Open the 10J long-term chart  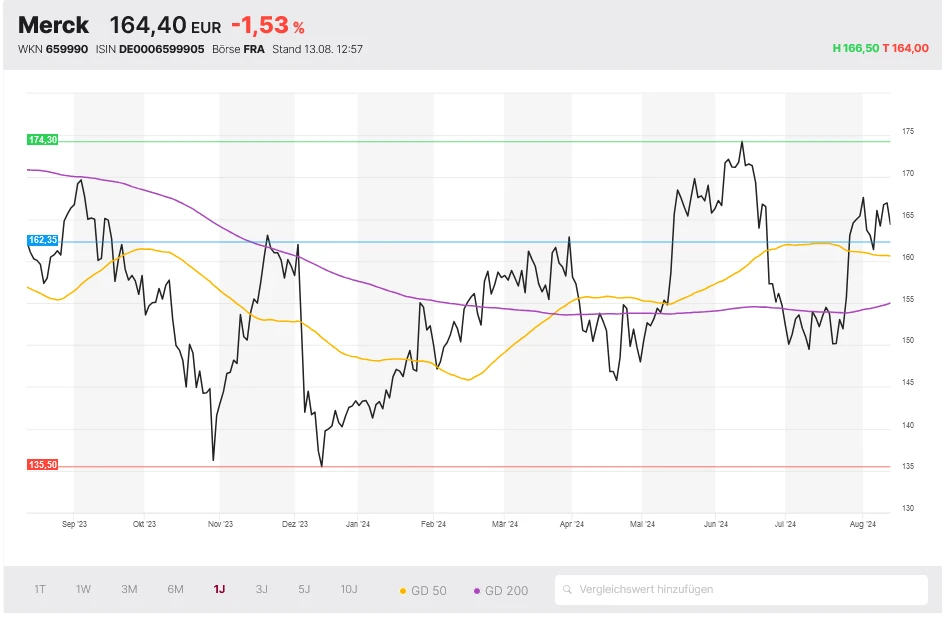click(x=348, y=589)
